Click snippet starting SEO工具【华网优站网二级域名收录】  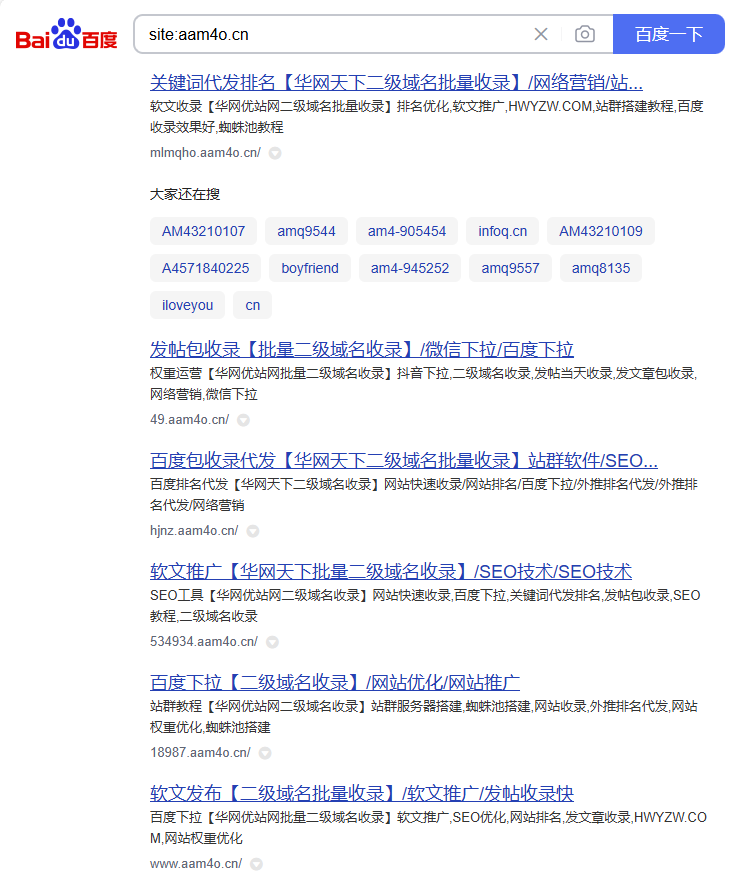pos(425,606)
